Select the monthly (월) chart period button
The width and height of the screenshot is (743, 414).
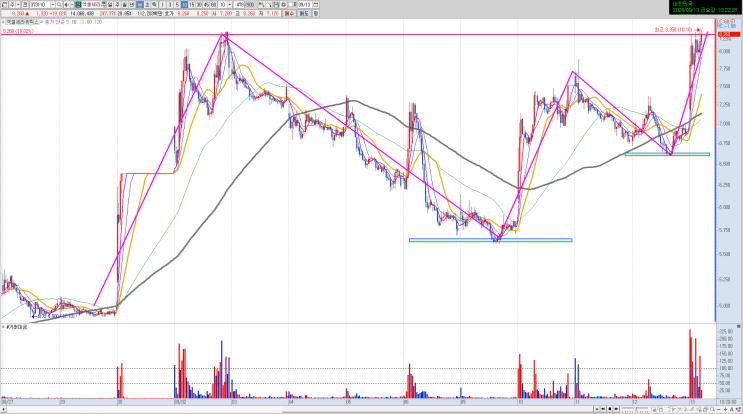[x=125, y=4]
